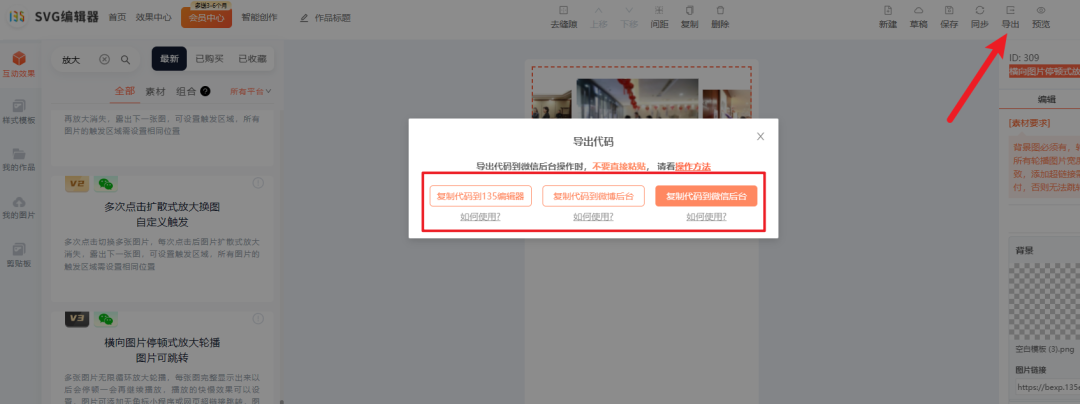The width and height of the screenshot is (1080, 404).
Task: Switch to the 素材 category tab
Action: coord(155,91)
